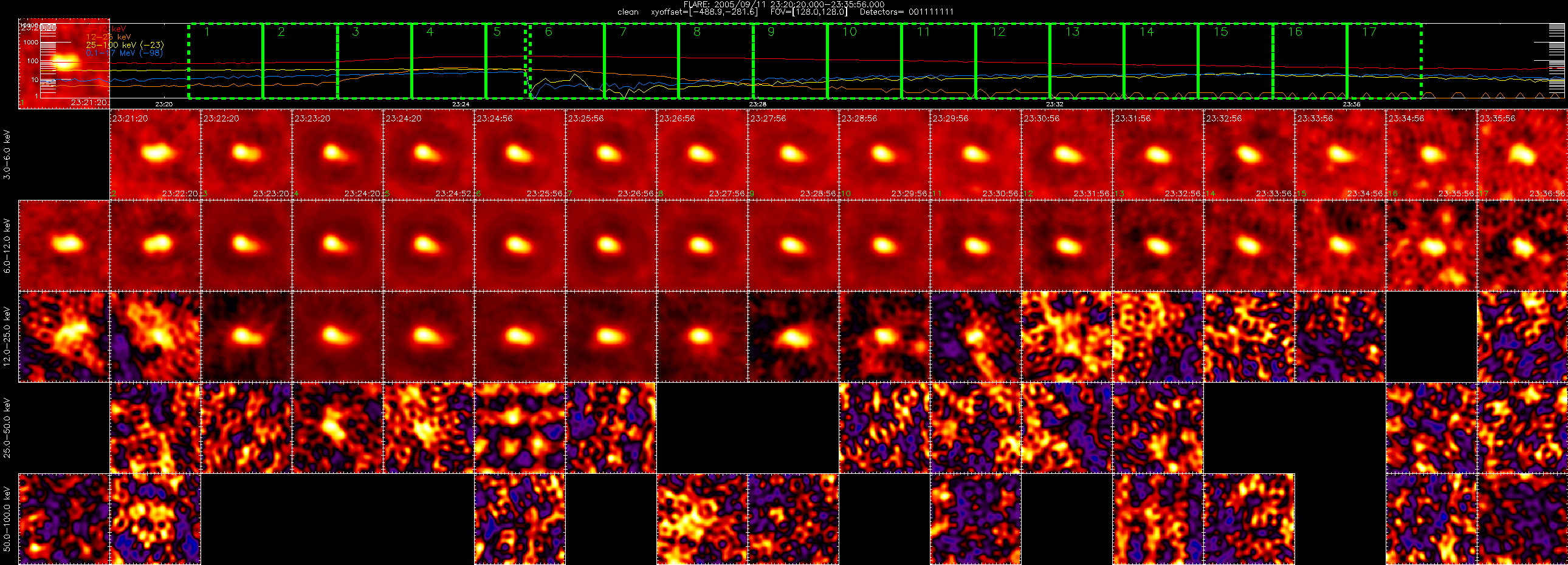Click the blue '0.1-17 MeV (-98)' legend label
Viewport: 1568px width, 565px height.
[124, 53]
